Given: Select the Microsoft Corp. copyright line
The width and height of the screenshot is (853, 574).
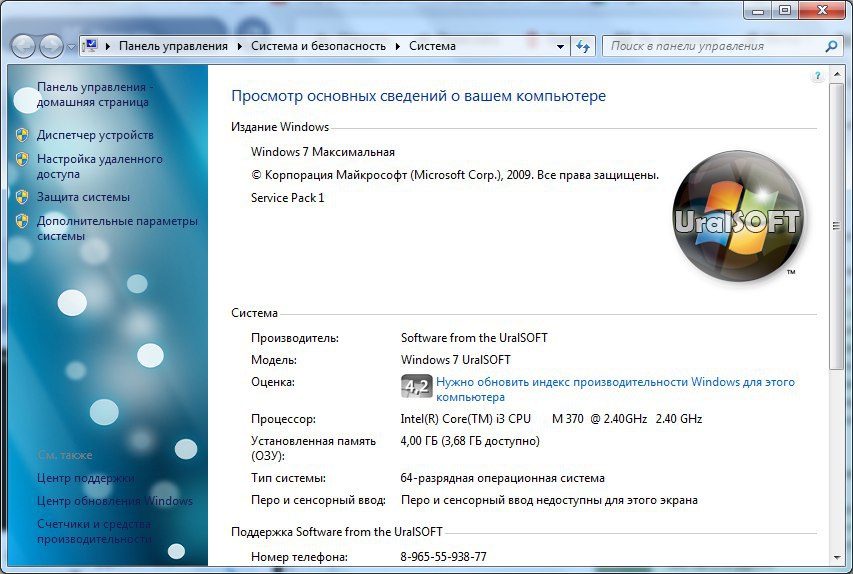Looking at the screenshot, I should tap(455, 175).
